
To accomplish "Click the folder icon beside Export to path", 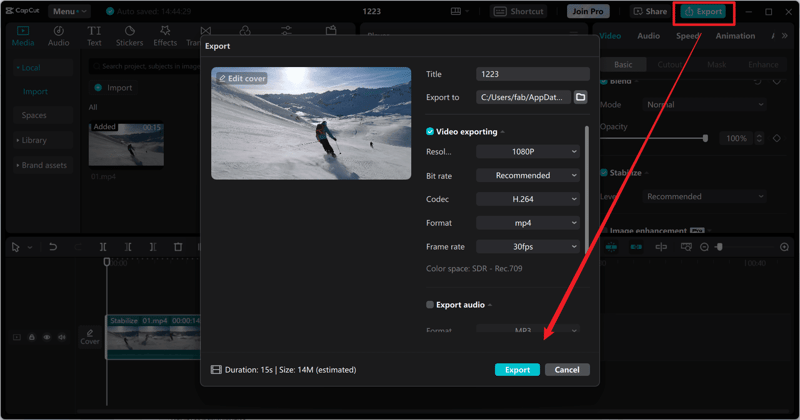I will (580, 97).
